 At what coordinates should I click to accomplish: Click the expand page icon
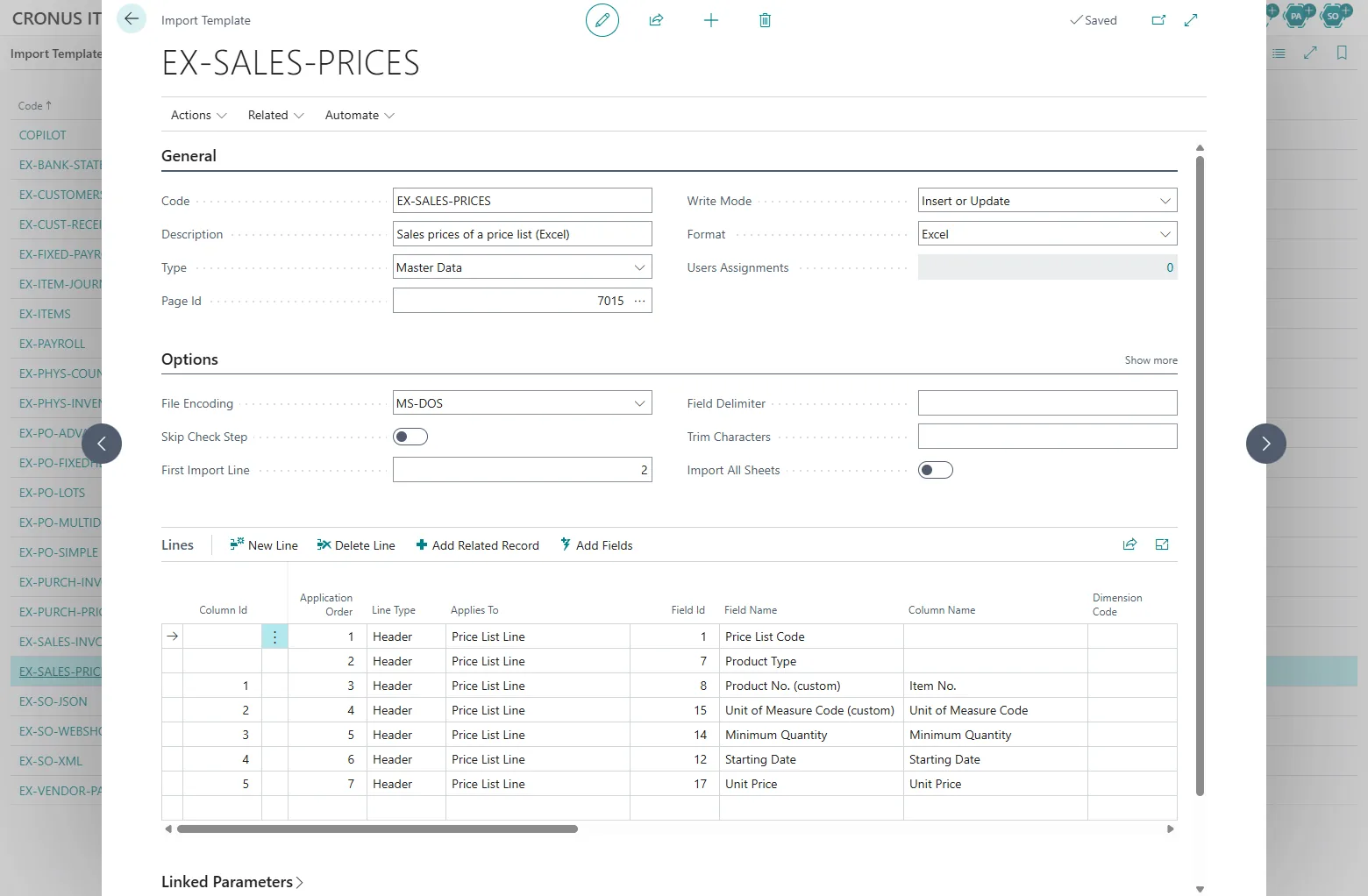(x=1191, y=20)
